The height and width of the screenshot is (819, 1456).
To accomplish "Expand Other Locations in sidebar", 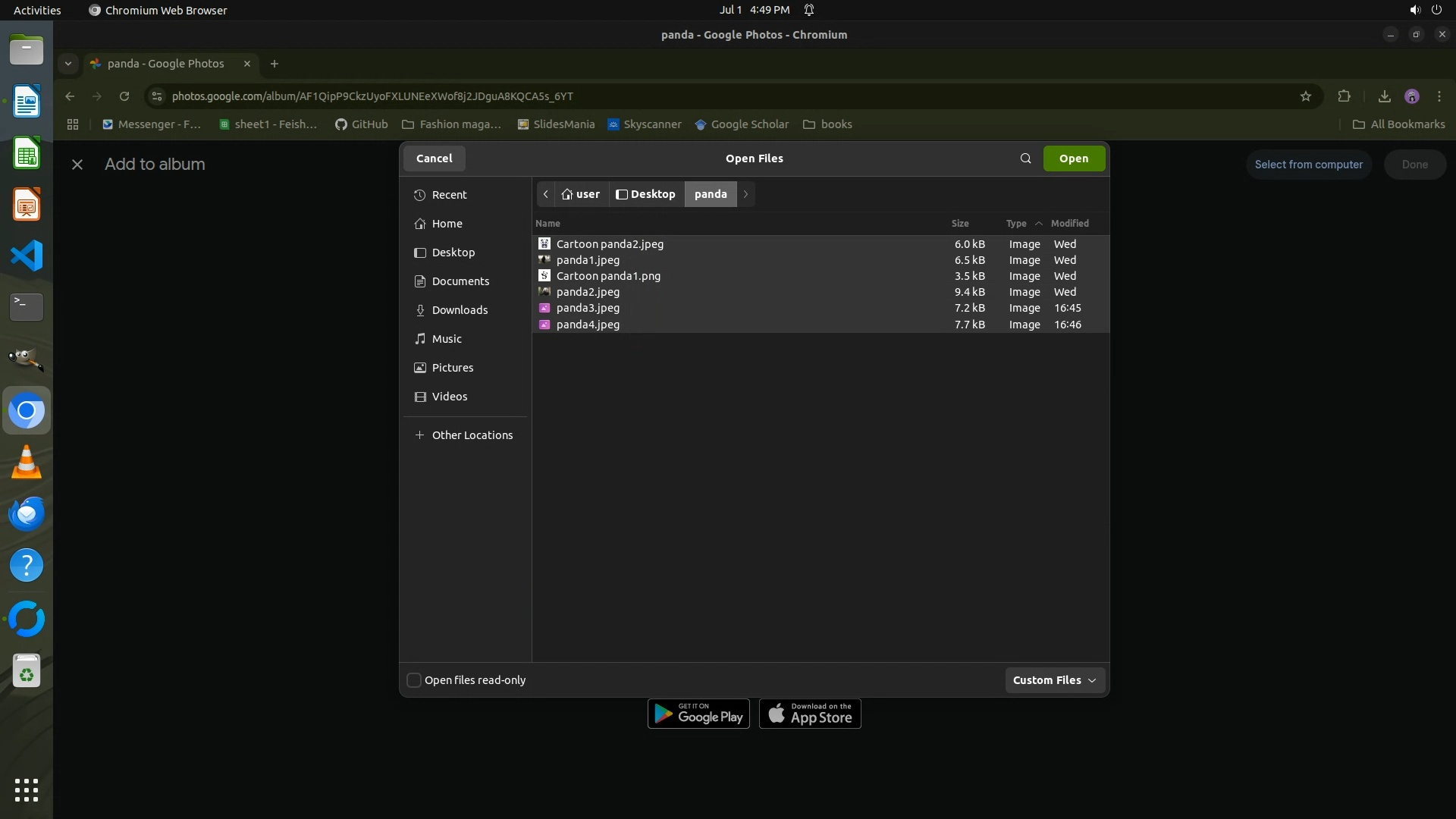I will [x=472, y=435].
